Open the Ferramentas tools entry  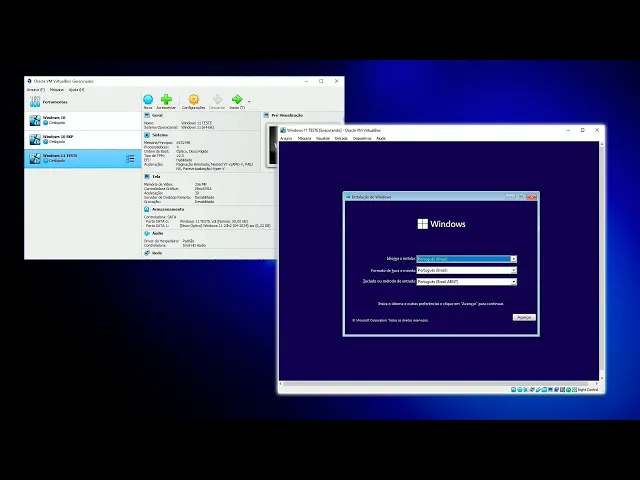[x=82, y=102]
